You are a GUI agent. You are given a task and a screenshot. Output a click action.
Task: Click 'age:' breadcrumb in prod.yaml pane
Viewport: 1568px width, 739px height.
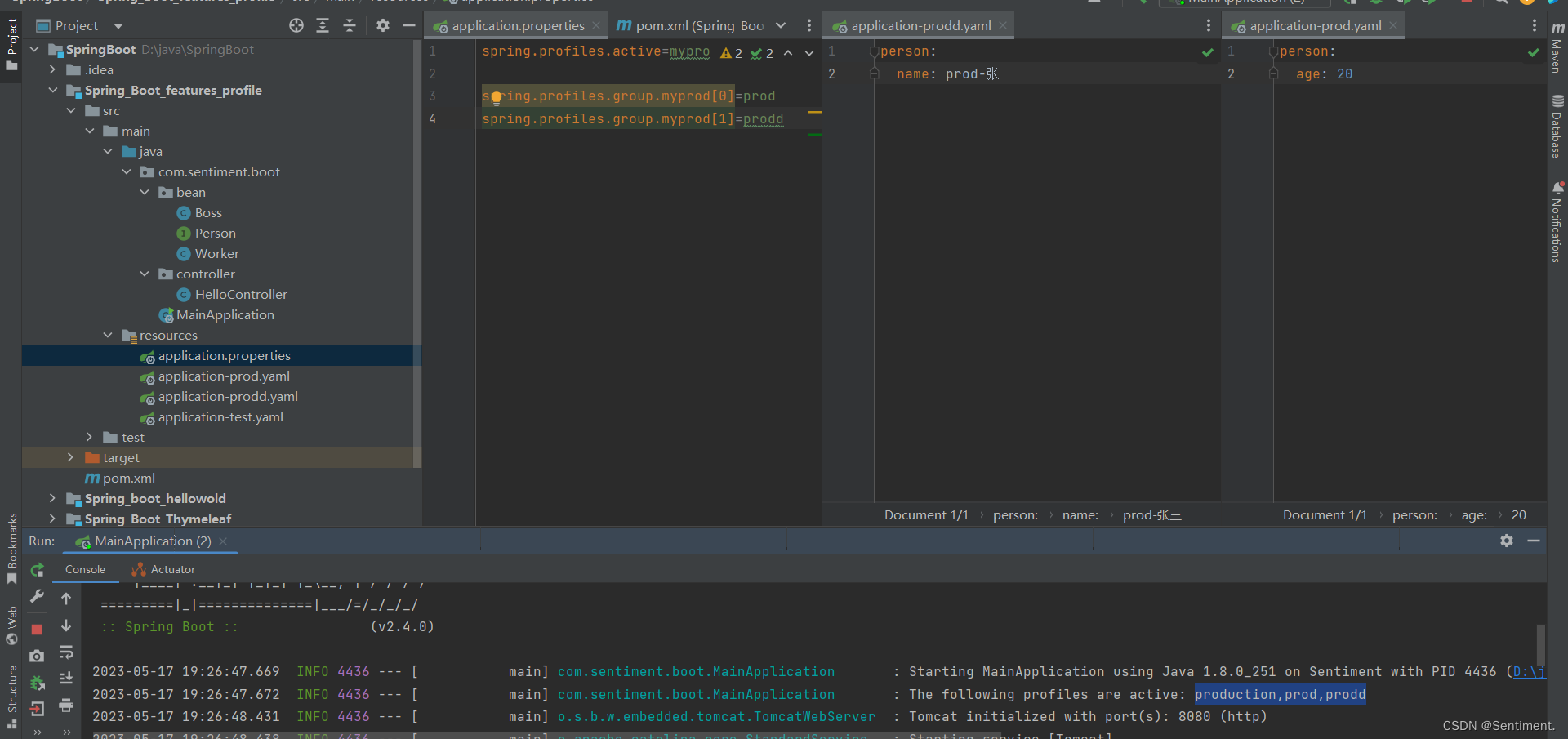click(x=1474, y=515)
